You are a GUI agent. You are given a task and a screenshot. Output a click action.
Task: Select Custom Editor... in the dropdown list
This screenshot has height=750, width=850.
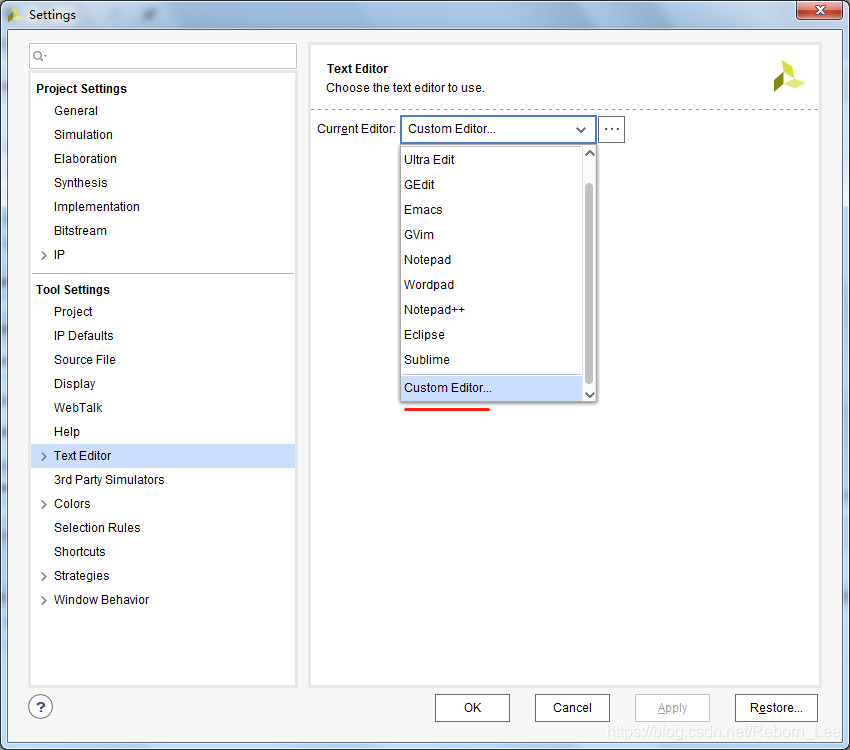[491, 388]
